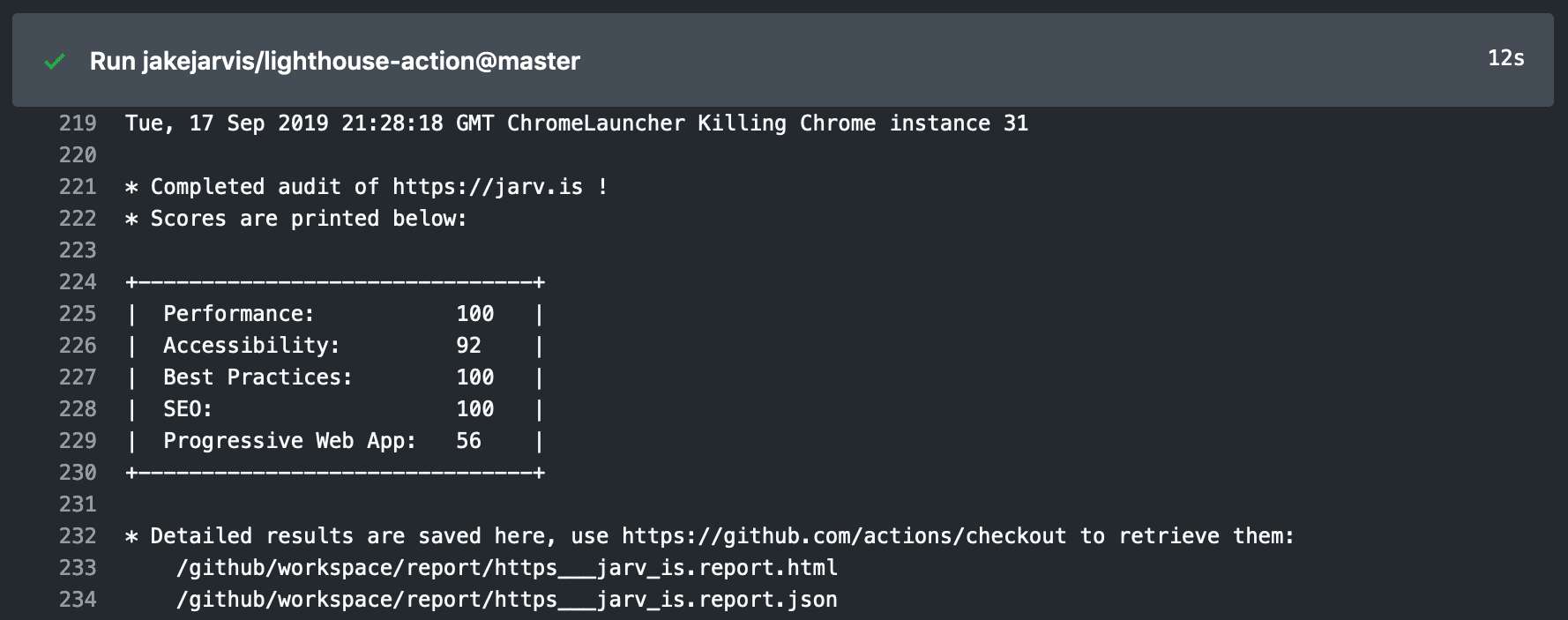Image resolution: width=1568 pixels, height=620 pixels.
Task: Select line number 234
Action: (78, 600)
